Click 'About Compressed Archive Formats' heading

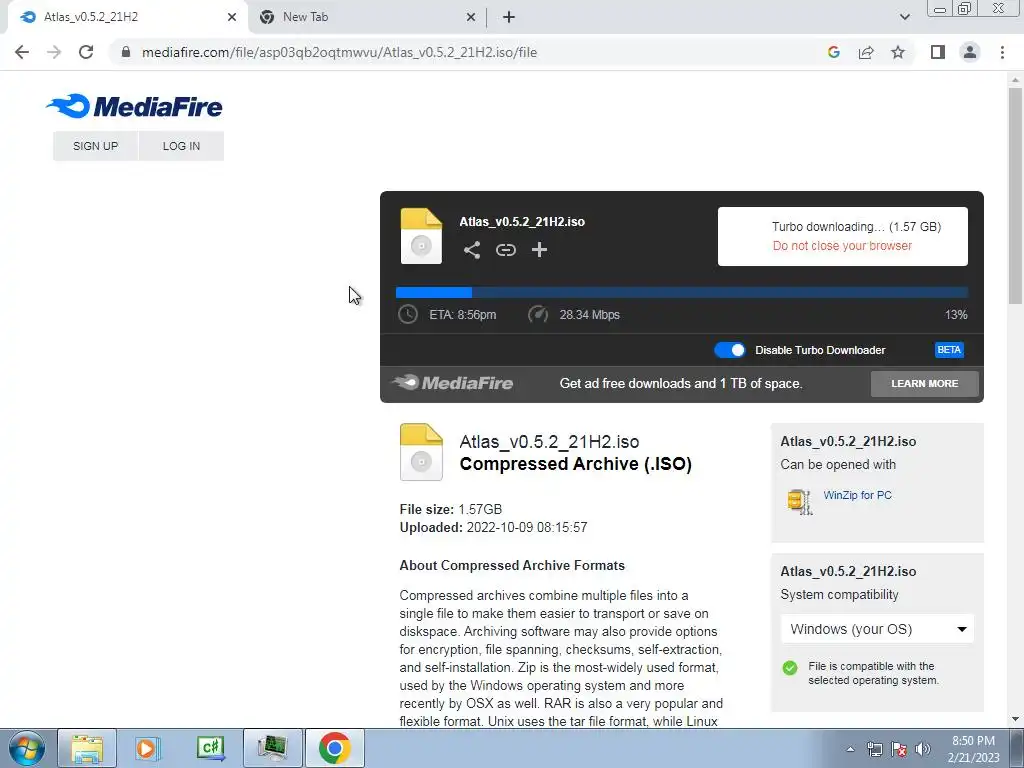click(512, 566)
